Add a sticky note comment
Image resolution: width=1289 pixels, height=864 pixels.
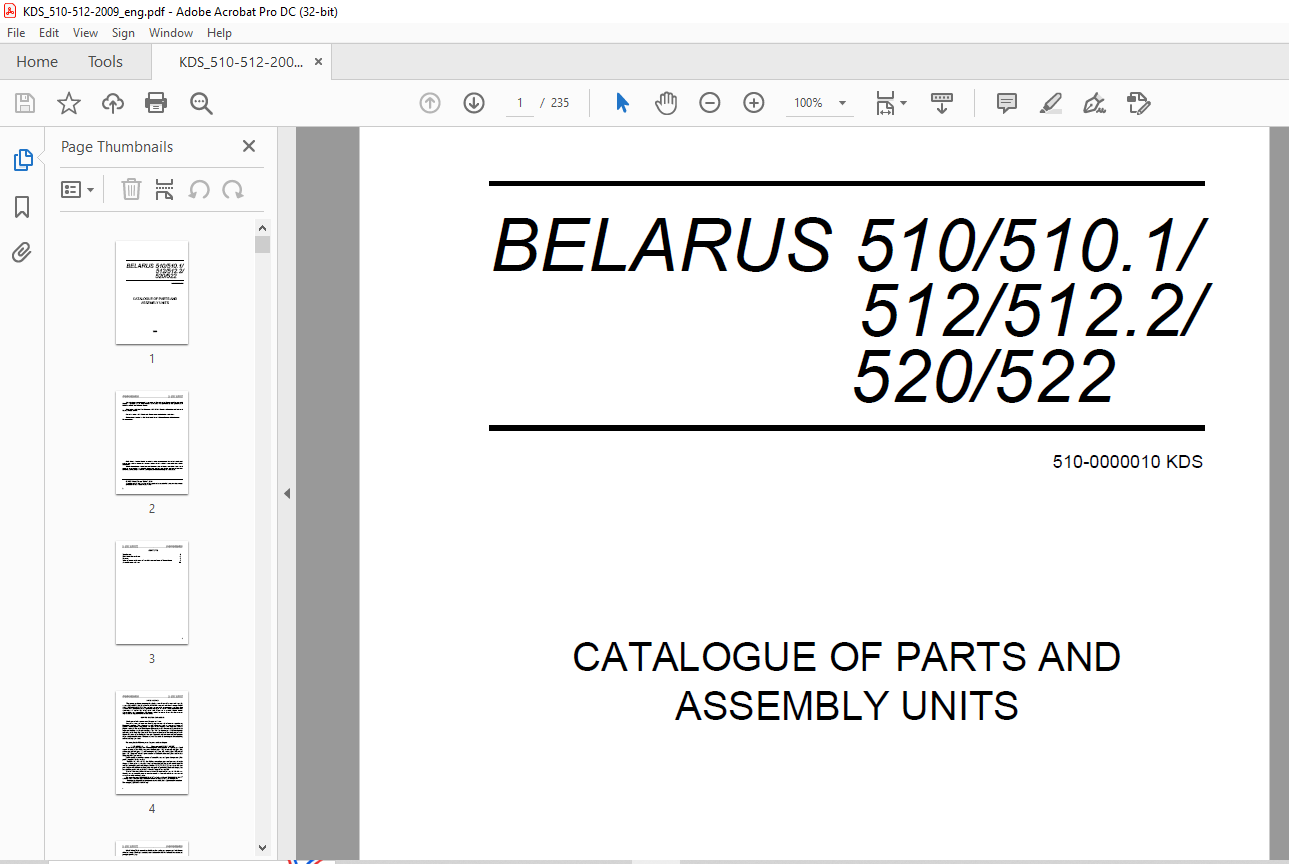(1007, 103)
